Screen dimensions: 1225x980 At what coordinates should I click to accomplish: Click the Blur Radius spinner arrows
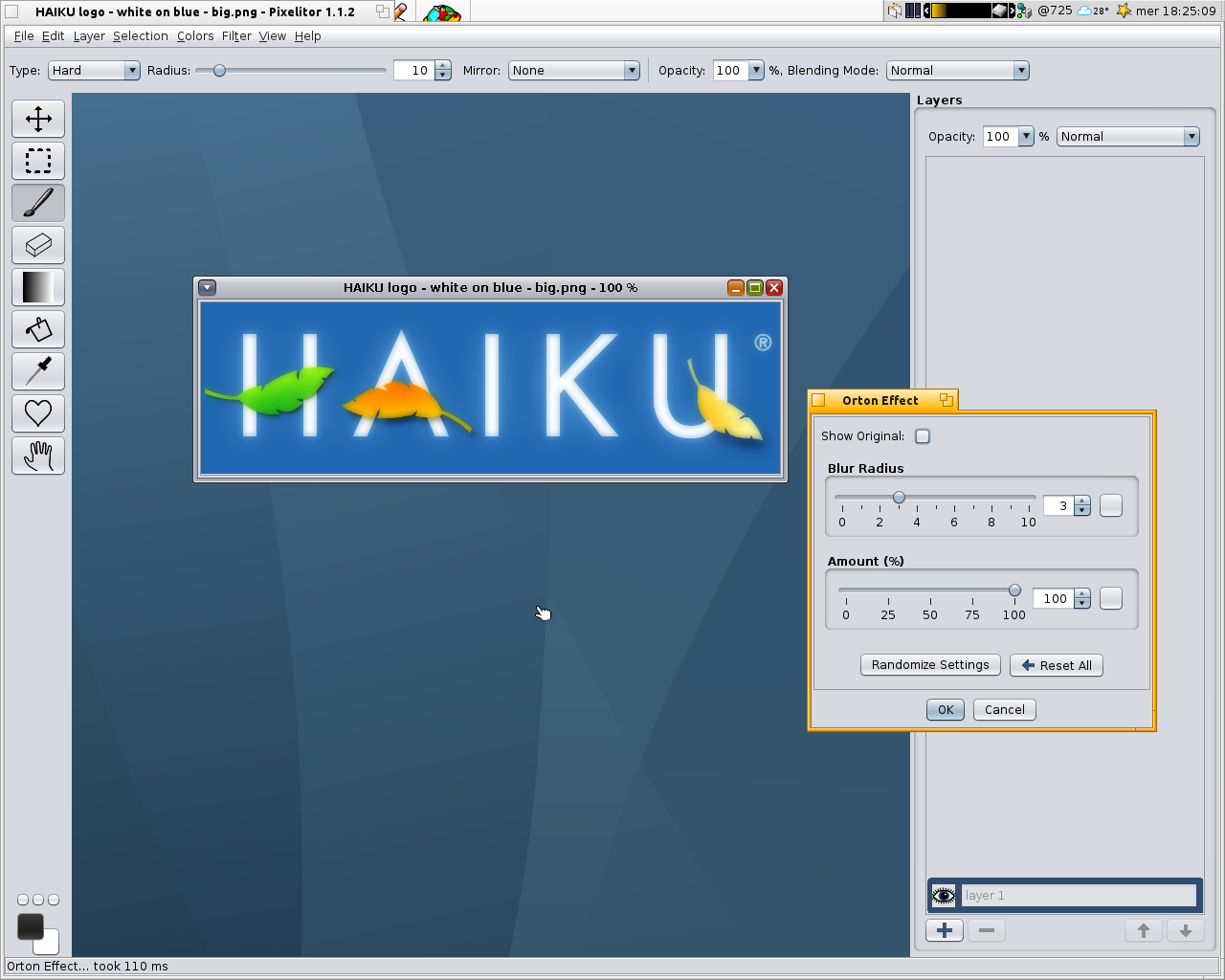(x=1082, y=505)
